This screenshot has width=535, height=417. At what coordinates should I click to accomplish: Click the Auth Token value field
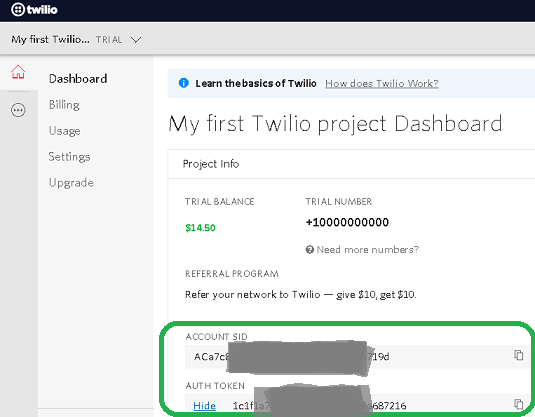[357, 405]
